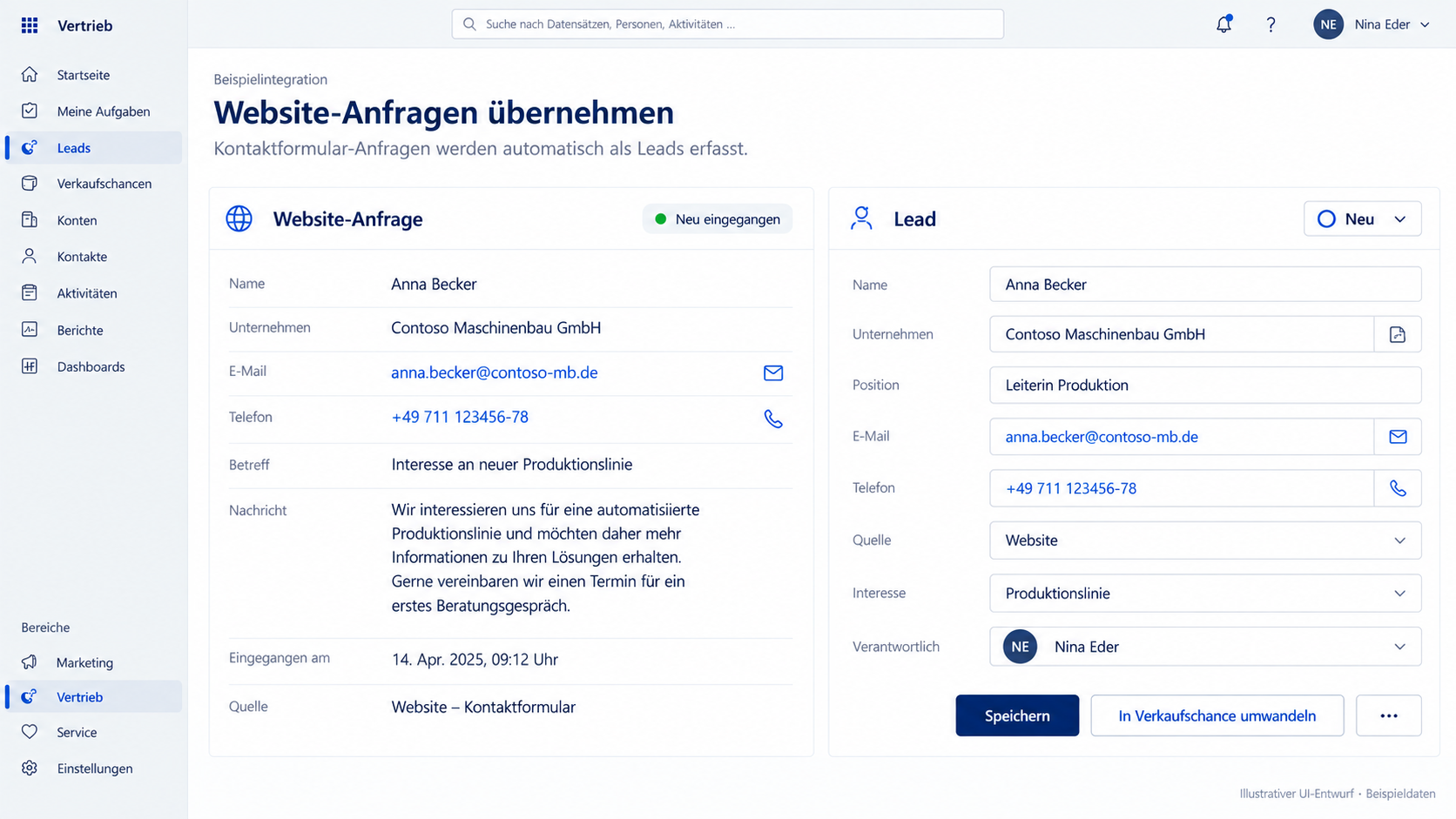Click the anna.becker@contoso-mb.de link in Website-Anfrage
1456x819 pixels.
pyautogui.click(x=495, y=373)
